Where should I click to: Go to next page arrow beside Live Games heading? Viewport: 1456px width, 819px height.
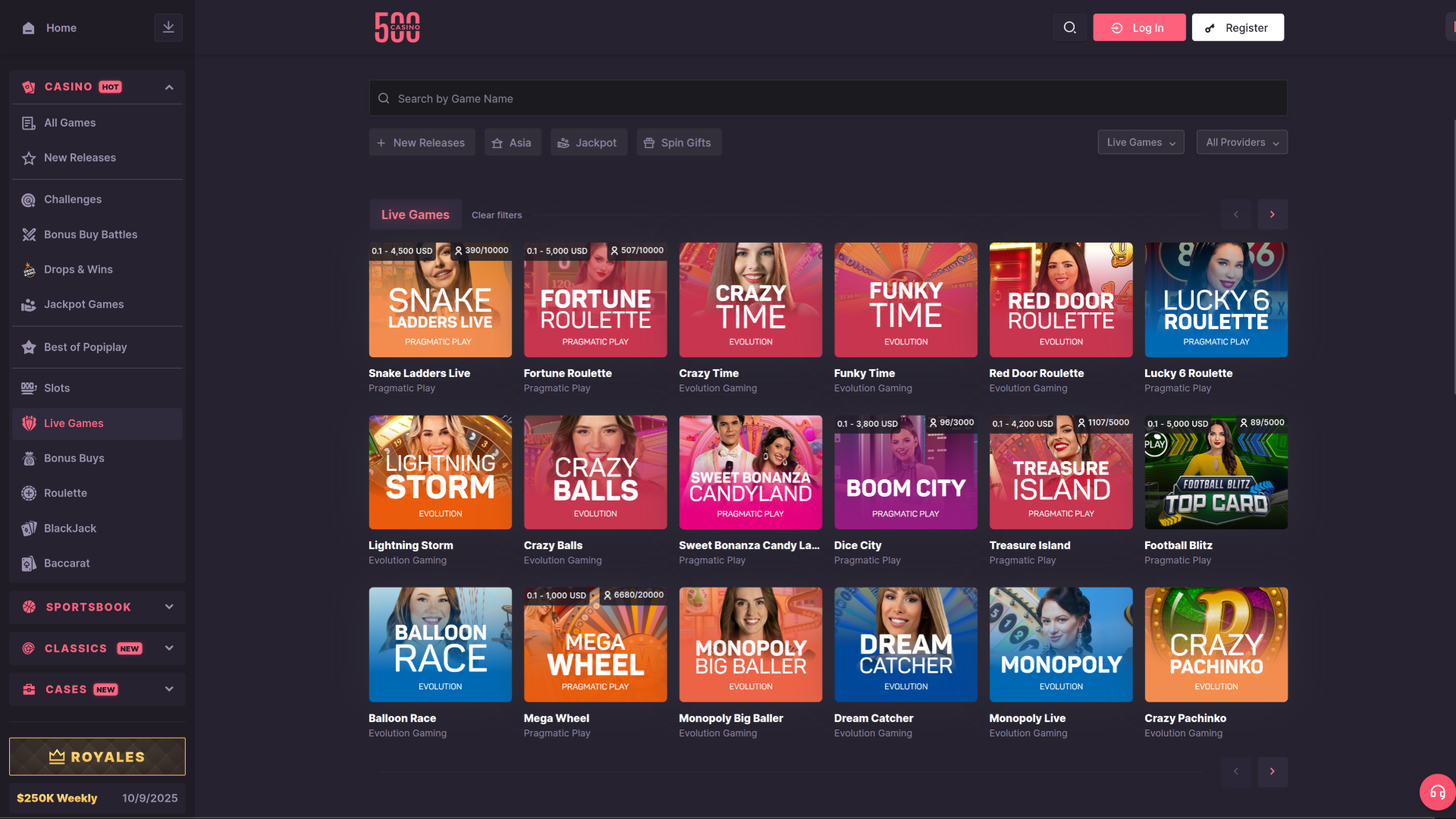[1272, 215]
